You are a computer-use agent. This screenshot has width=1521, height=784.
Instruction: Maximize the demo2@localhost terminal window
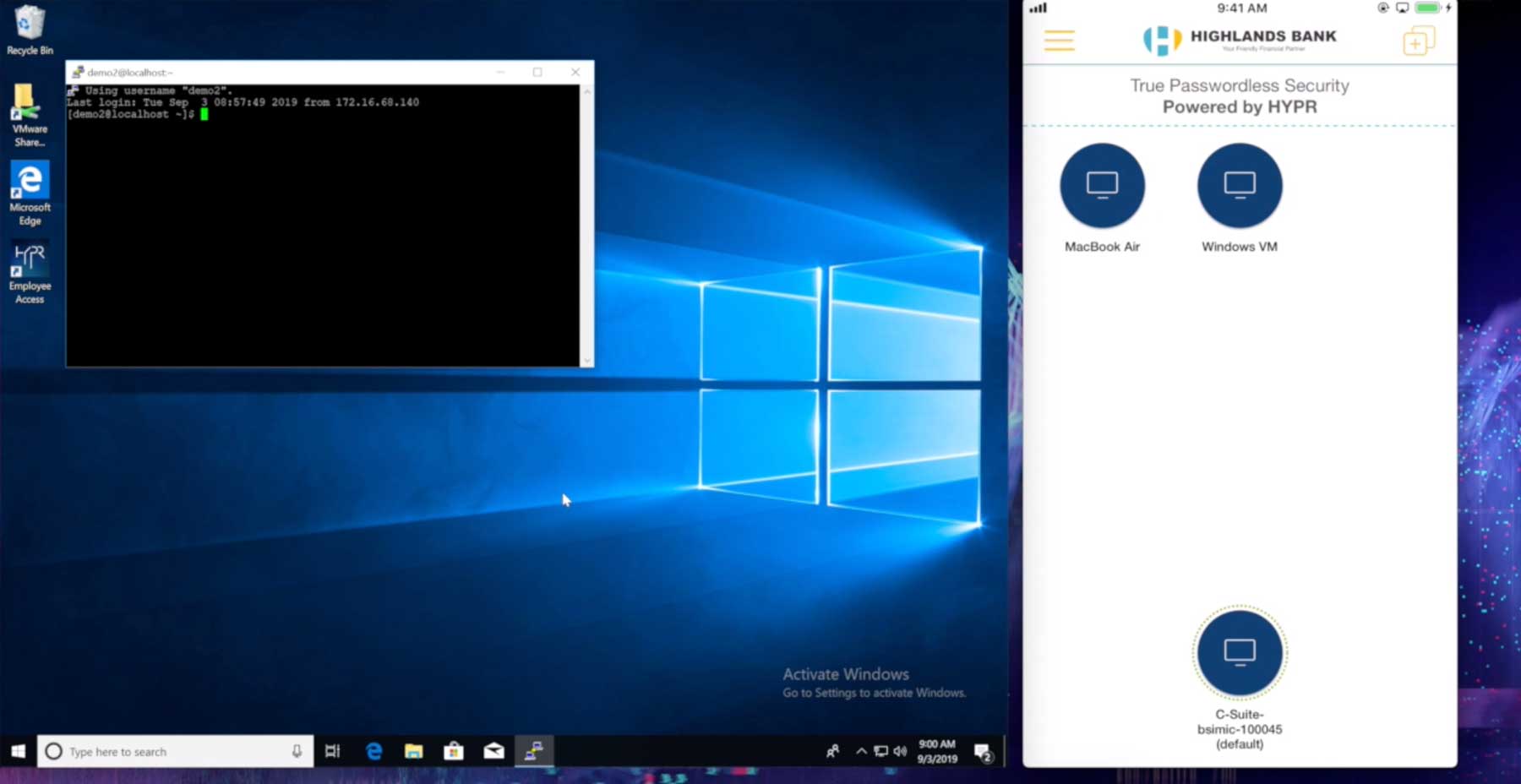click(x=537, y=72)
